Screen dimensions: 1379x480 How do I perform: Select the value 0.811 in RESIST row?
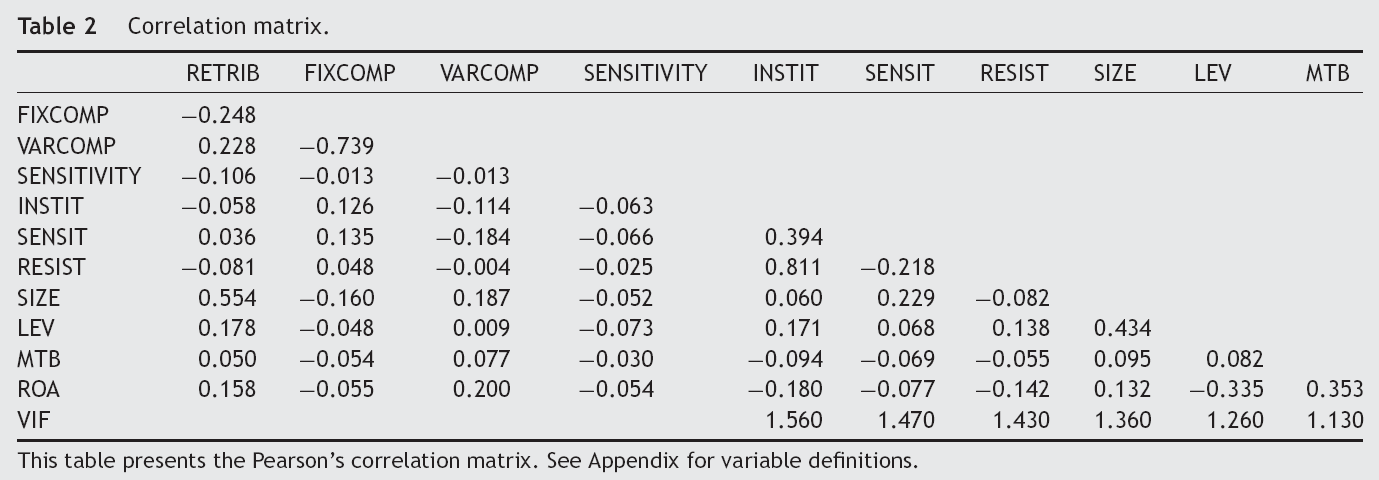pyautogui.click(x=793, y=268)
